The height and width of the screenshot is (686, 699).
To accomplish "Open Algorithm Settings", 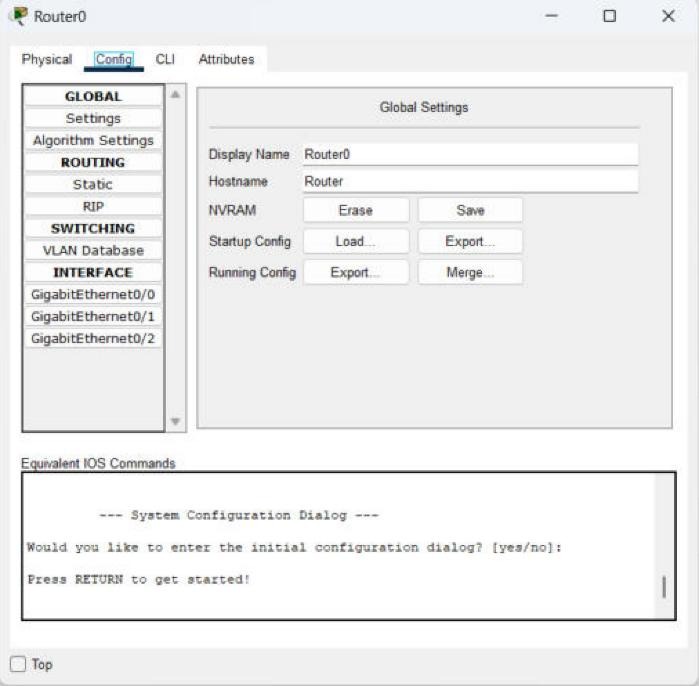I will click(93, 140).
